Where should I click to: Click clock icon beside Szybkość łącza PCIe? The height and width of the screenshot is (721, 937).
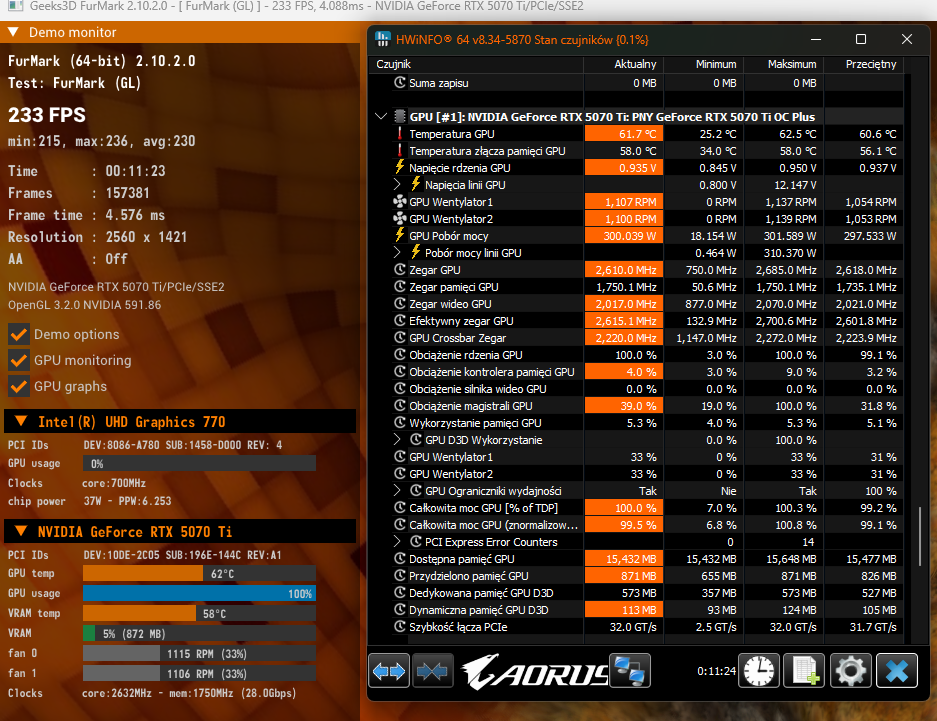click(x=400, y=627)
